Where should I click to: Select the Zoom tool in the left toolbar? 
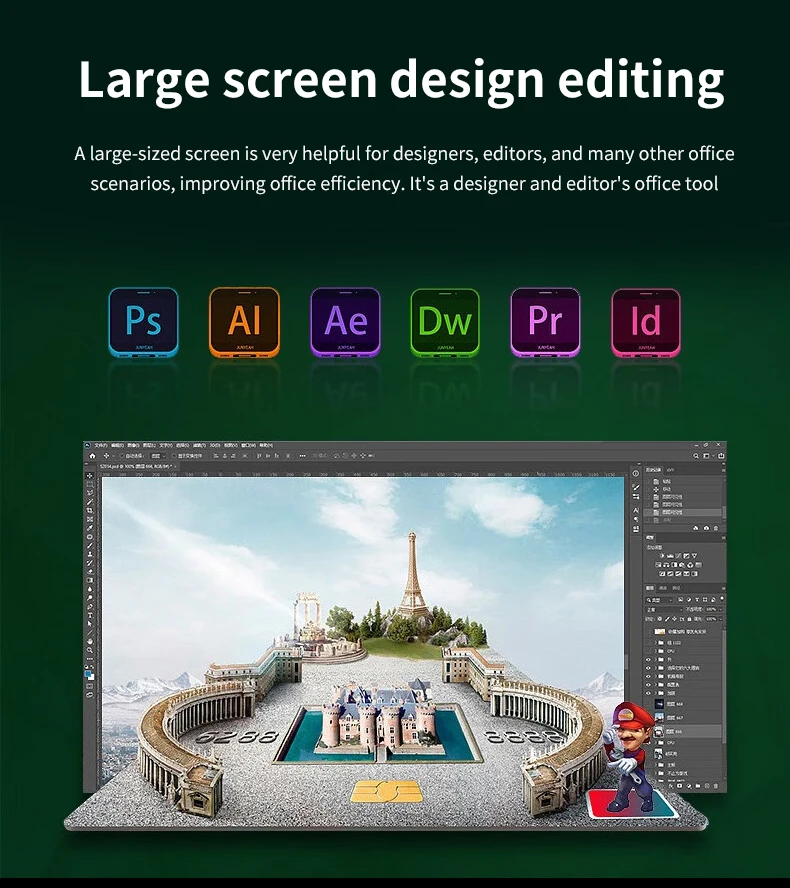coord(89,651)
